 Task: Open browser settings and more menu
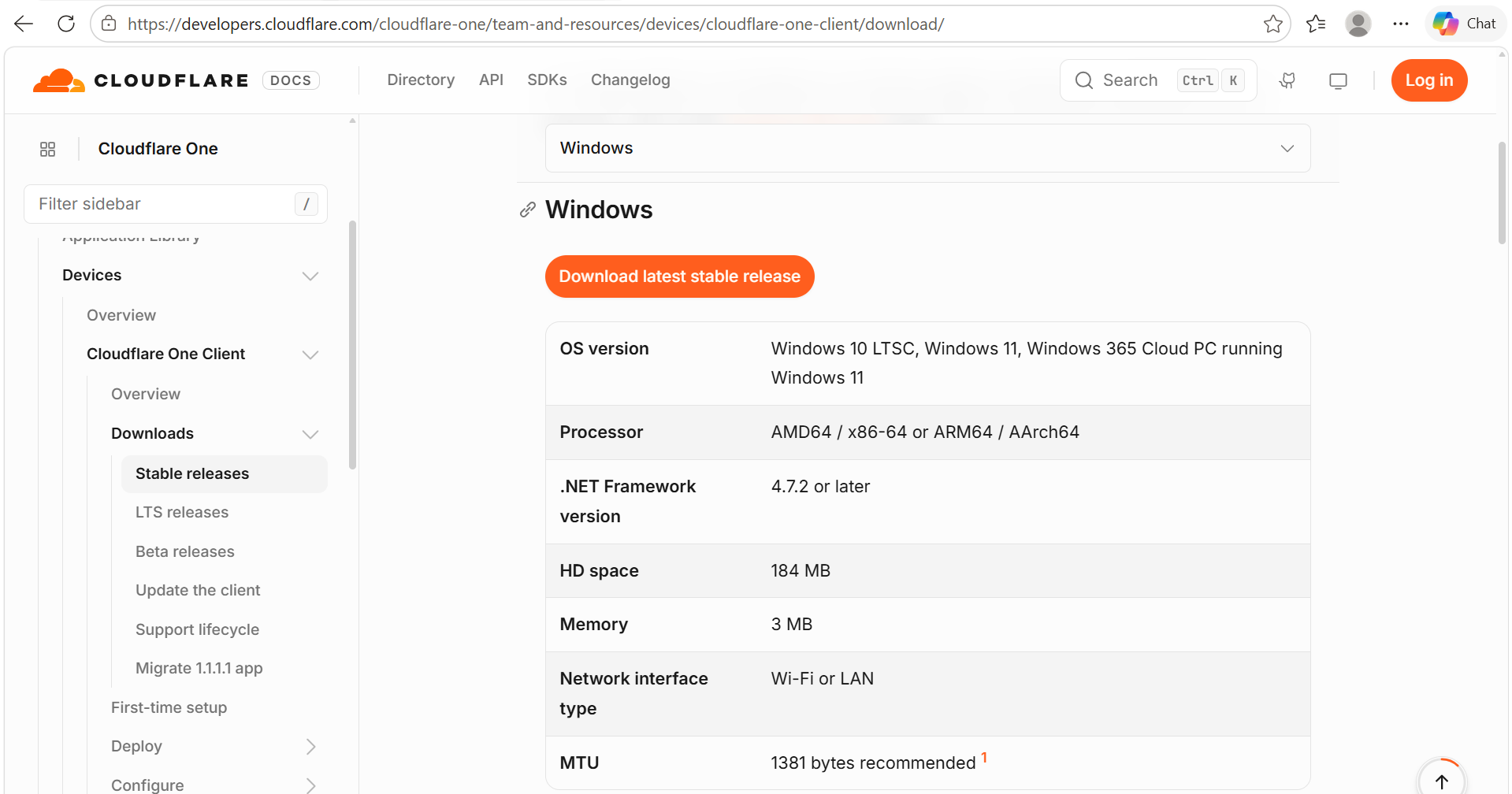(1400, 24)
